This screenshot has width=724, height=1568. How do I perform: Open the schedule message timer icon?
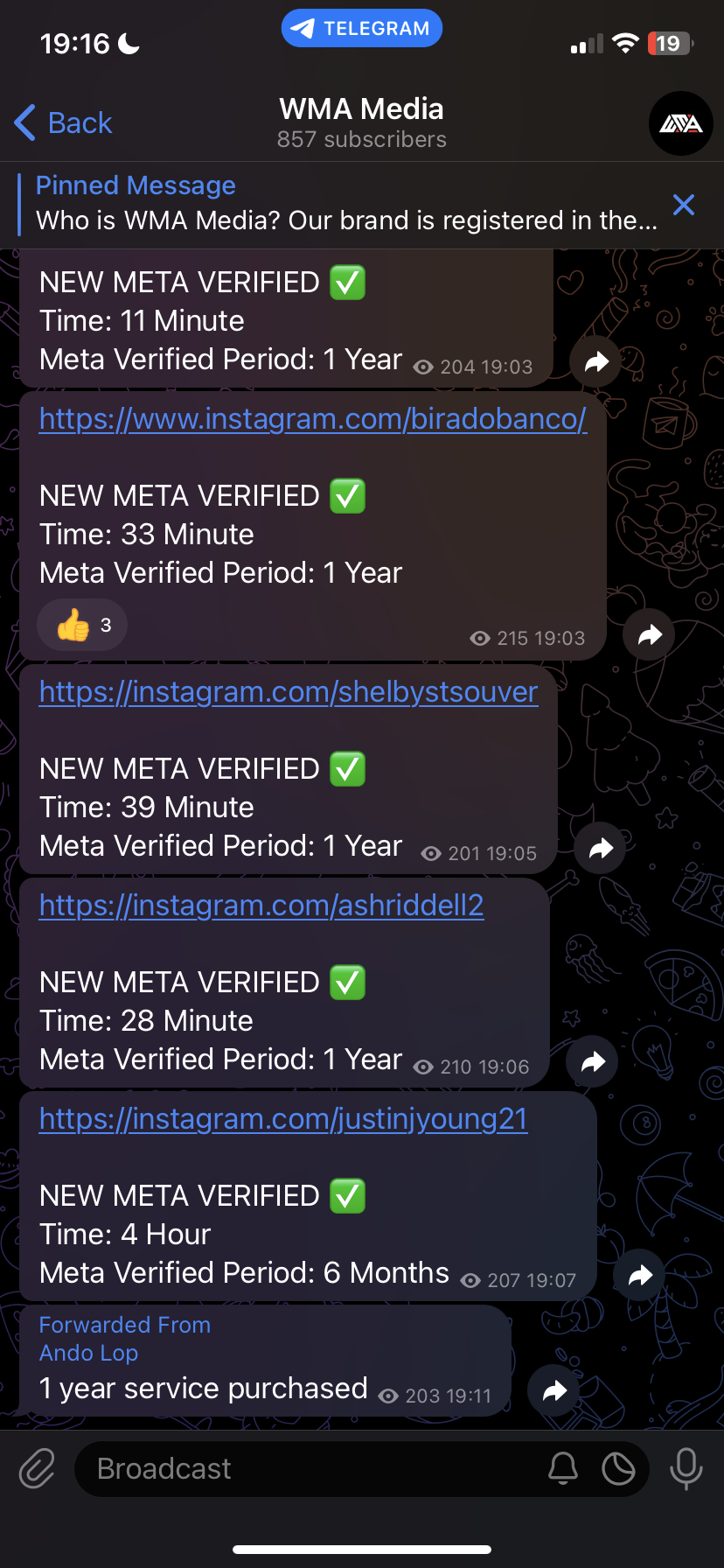pos(618,1468)
